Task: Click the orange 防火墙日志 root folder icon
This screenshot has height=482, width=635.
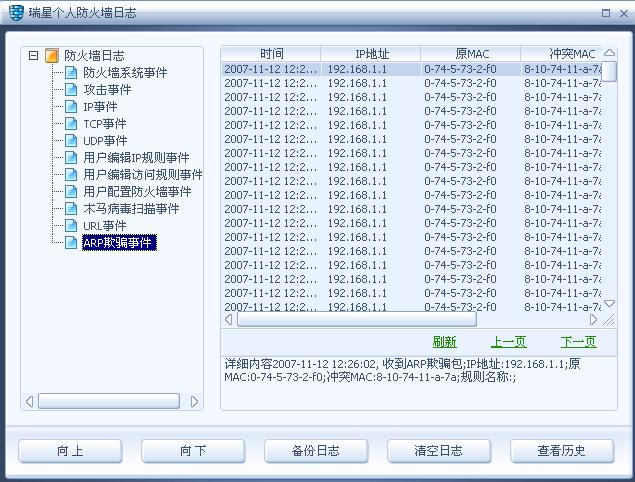Action: point(51,55)
